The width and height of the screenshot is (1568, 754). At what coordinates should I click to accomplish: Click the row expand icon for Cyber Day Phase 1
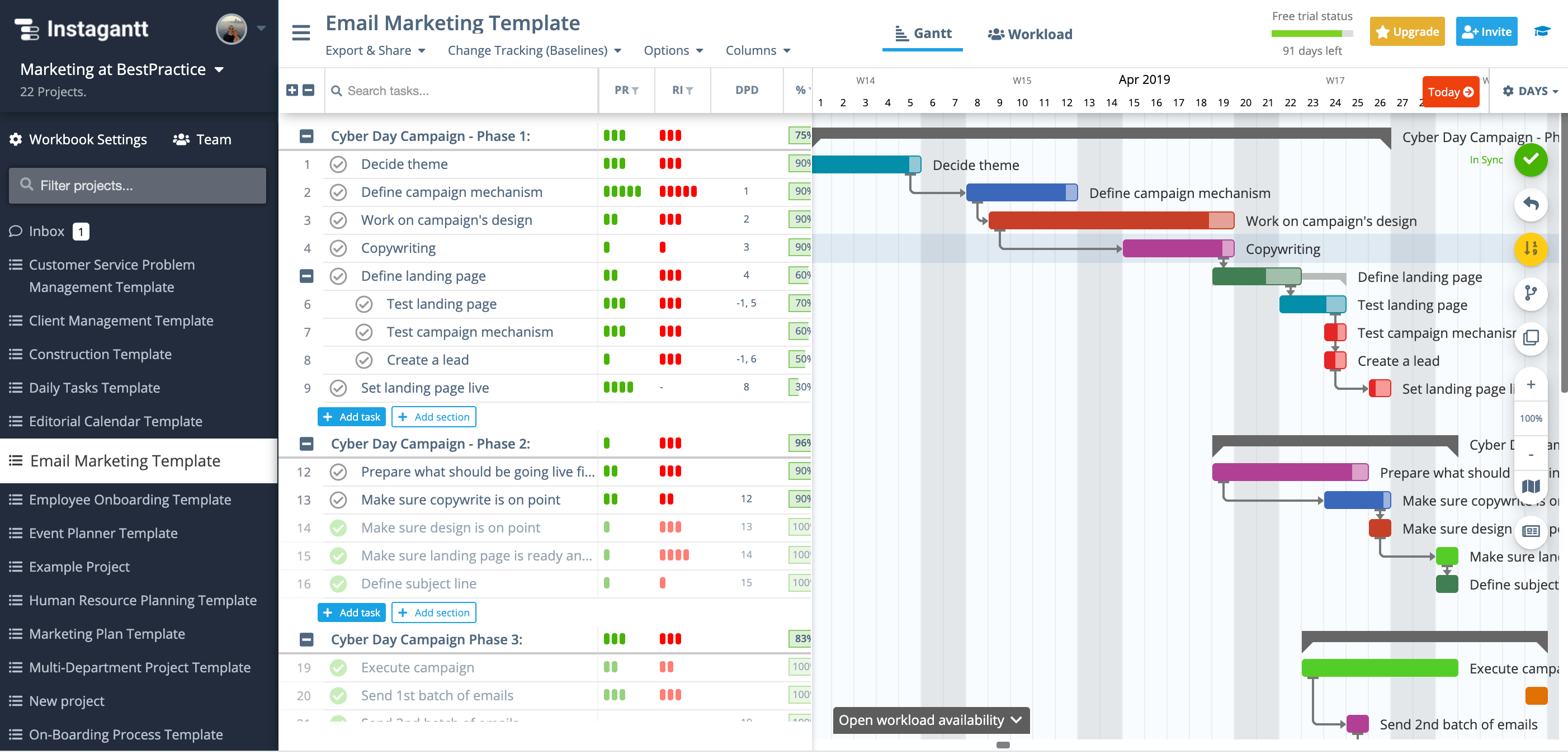(x=307, y=136)
